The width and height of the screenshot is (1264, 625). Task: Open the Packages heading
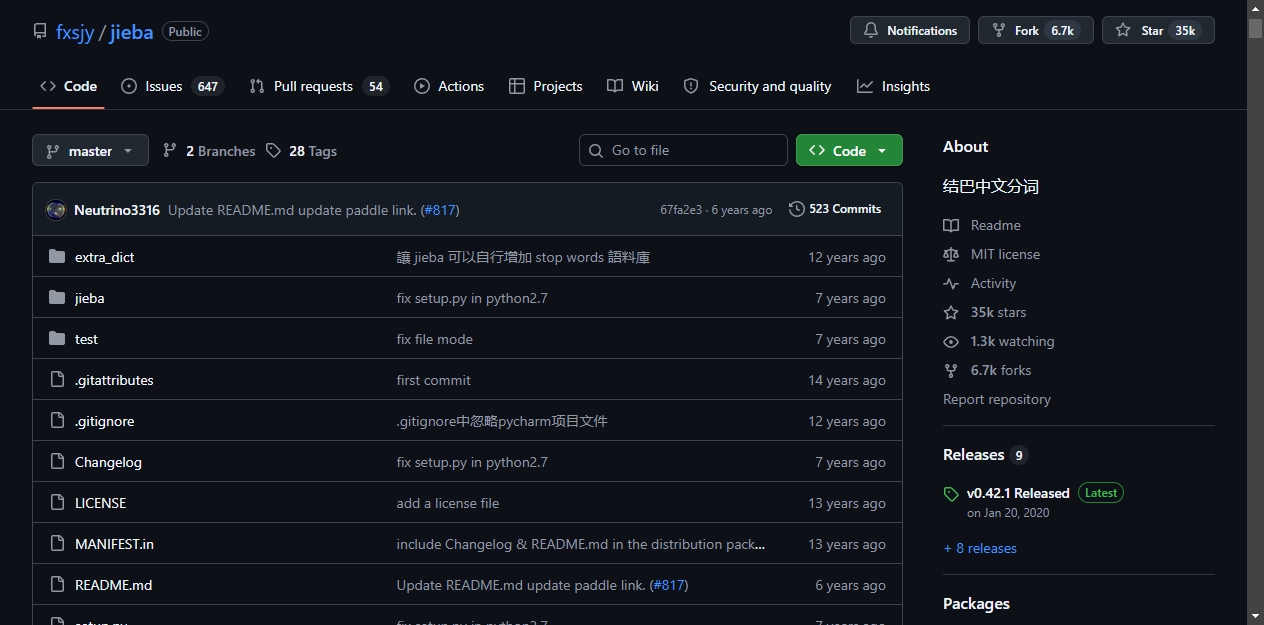(x=976, y=604)
